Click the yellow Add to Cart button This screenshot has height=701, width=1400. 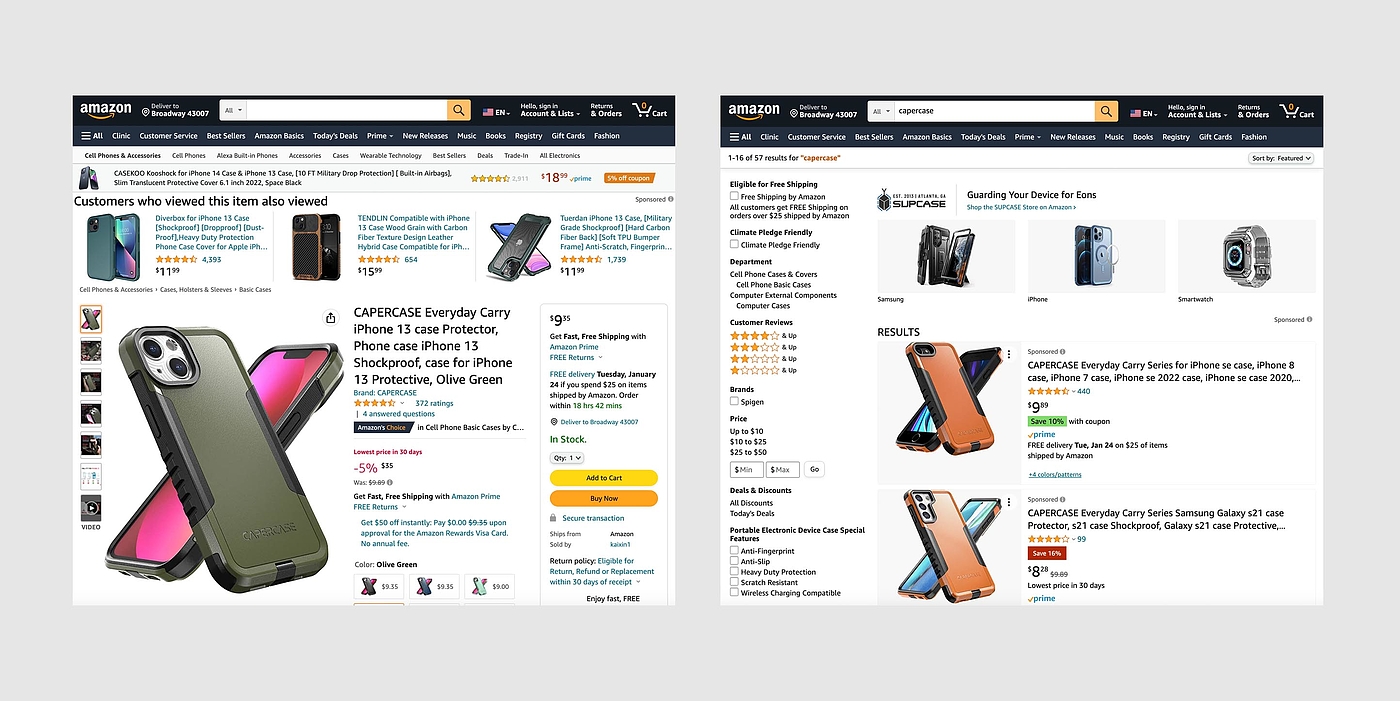tap(604, 478)
